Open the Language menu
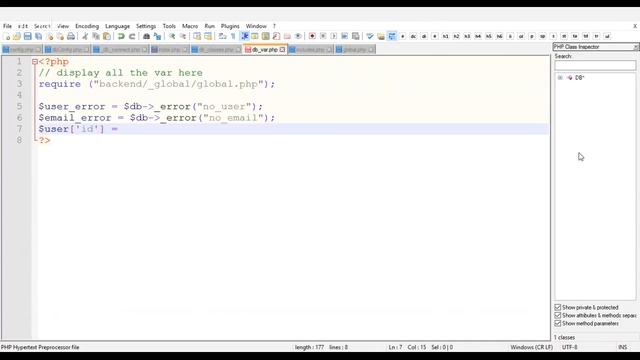Image resolution: width=640 pixels, height=360 pixels. 118,26
